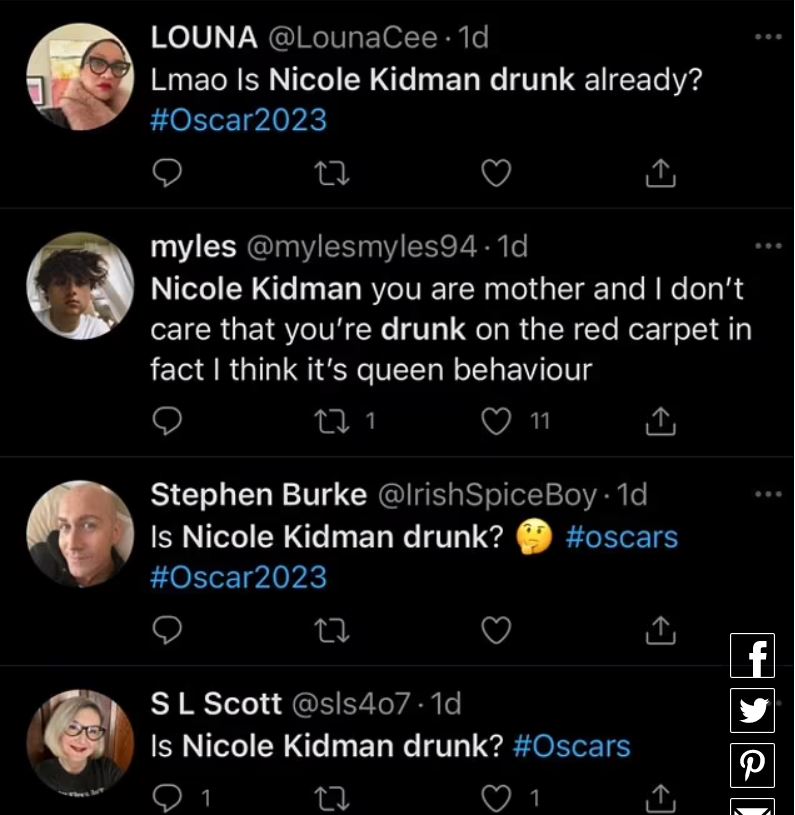
Task: Retweet myles' queen behaviour tweet
Action: coord(328,422)
